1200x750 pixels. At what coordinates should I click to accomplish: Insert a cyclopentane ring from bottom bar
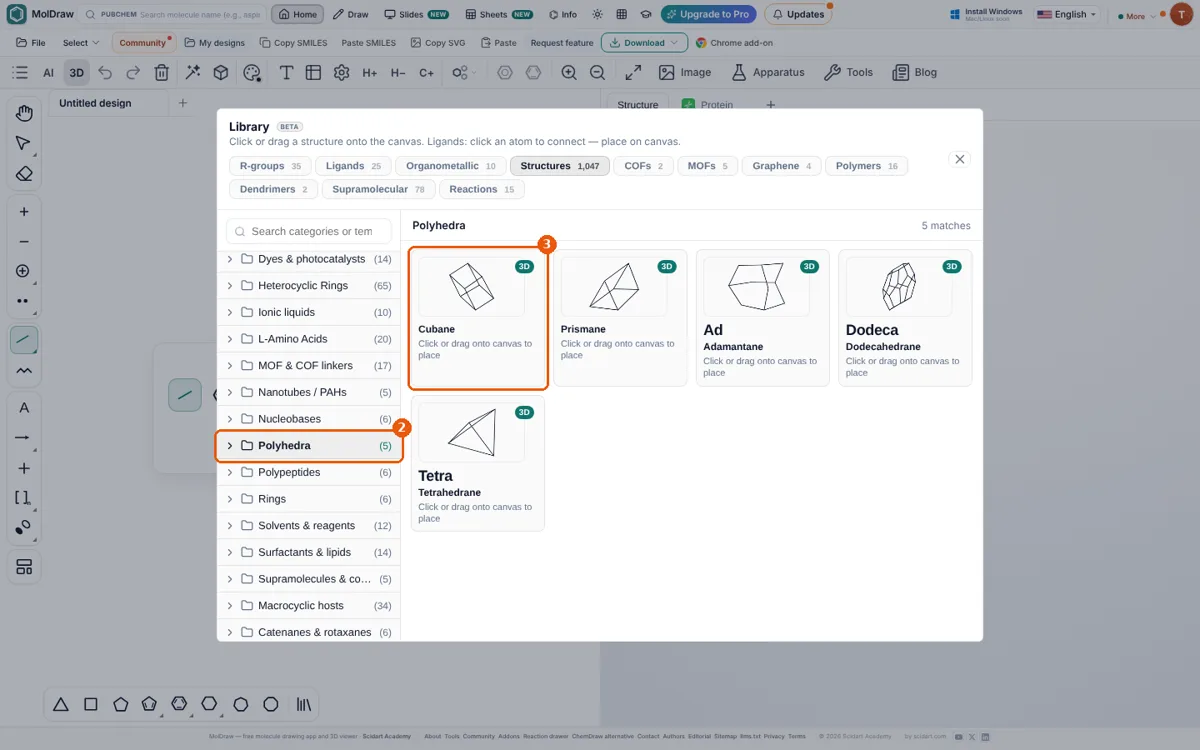click(120, 704)
